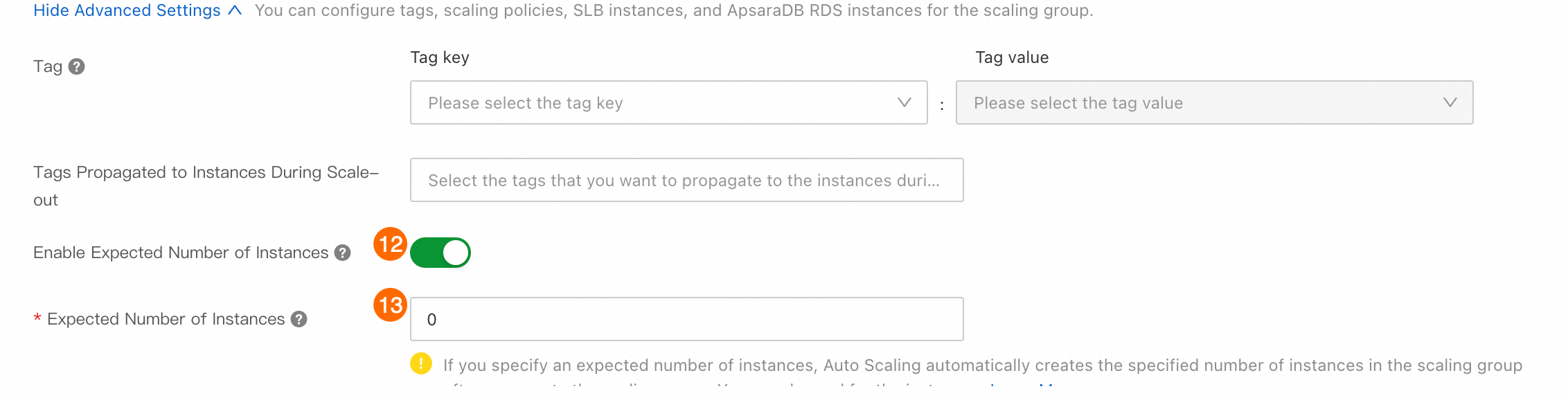Screen dimensions: 1568x400
Task: Collapse the chevron beside Hide Advanced Settings
Action: tap(235, 10)
